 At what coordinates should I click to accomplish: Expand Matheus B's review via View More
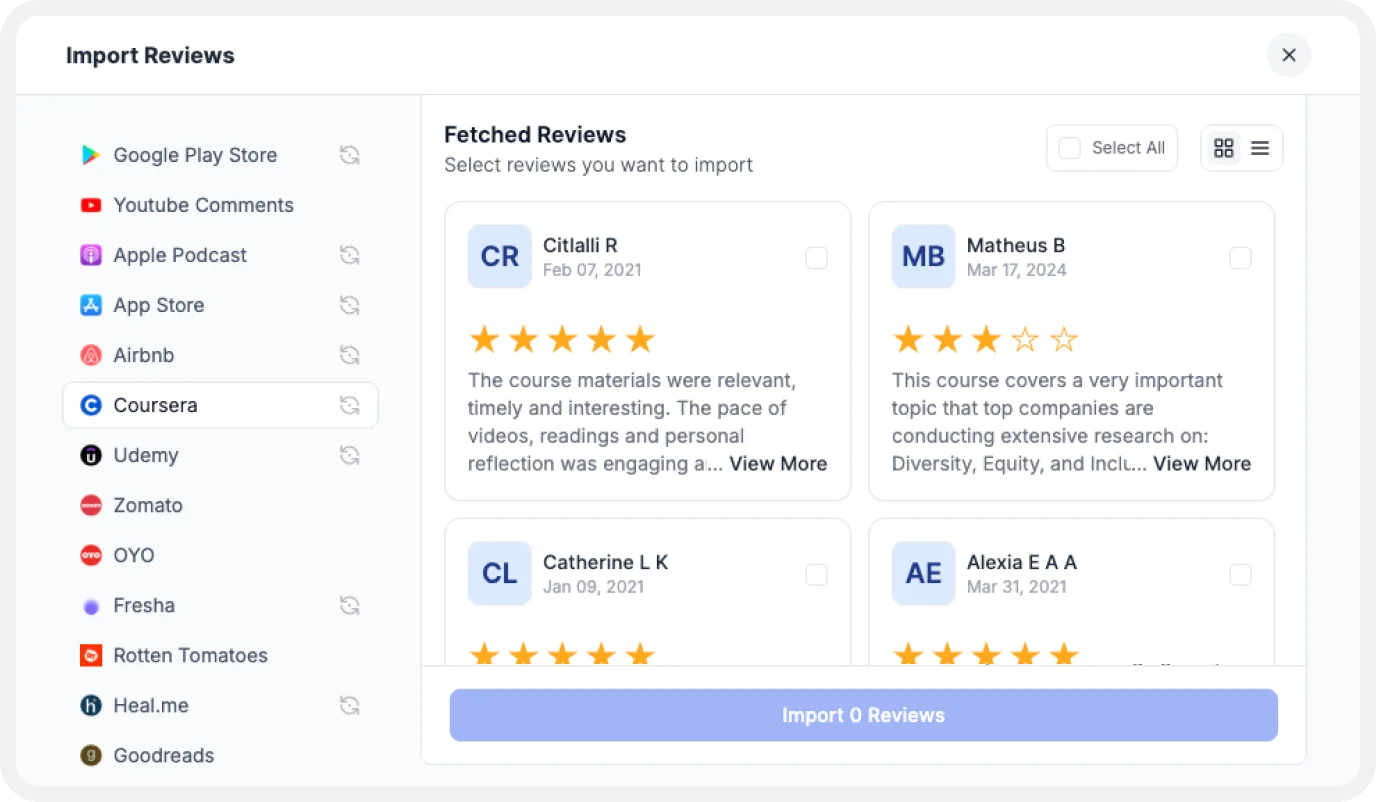(1201, 464)
